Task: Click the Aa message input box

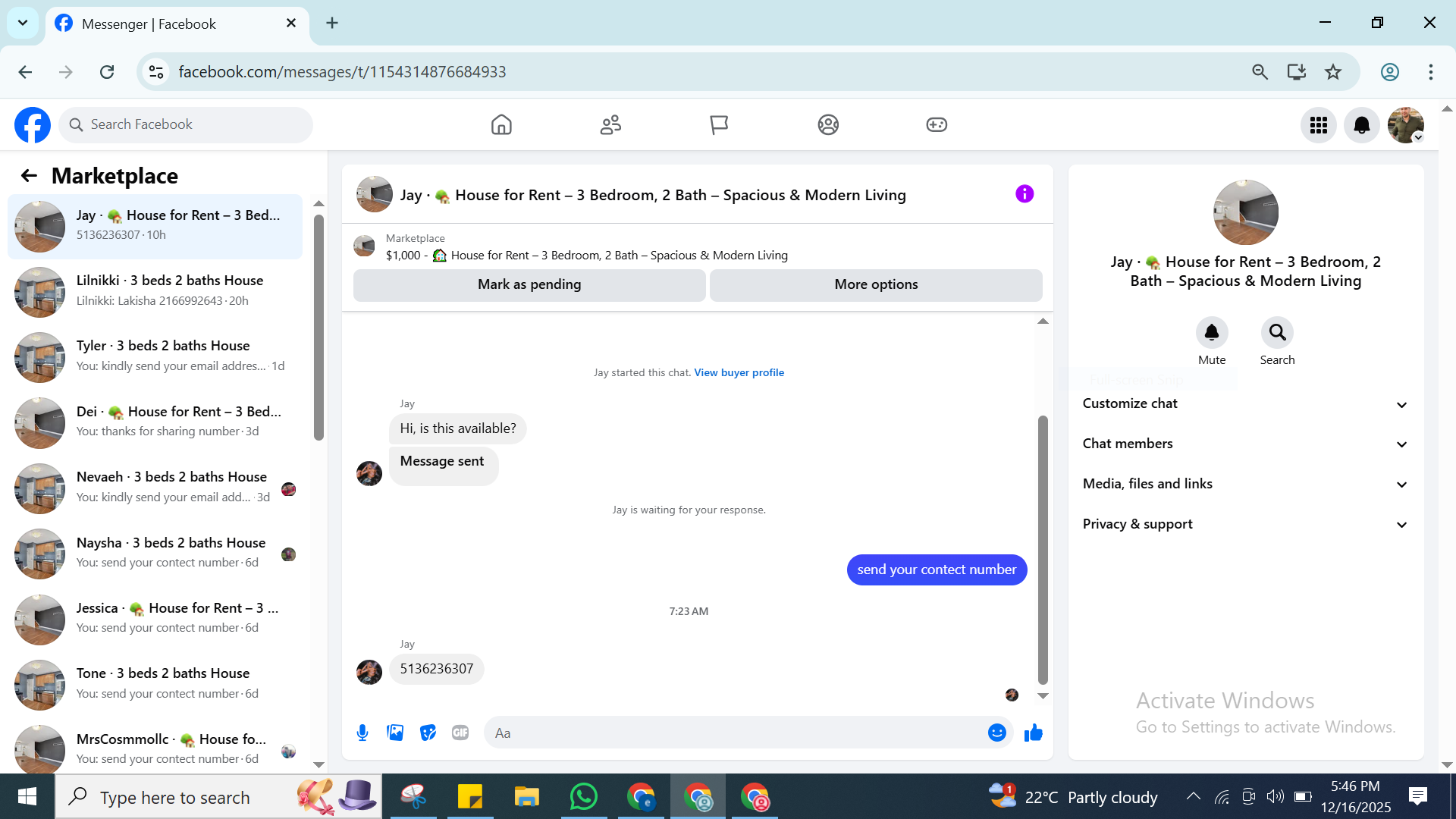Action: click(737, 733)
